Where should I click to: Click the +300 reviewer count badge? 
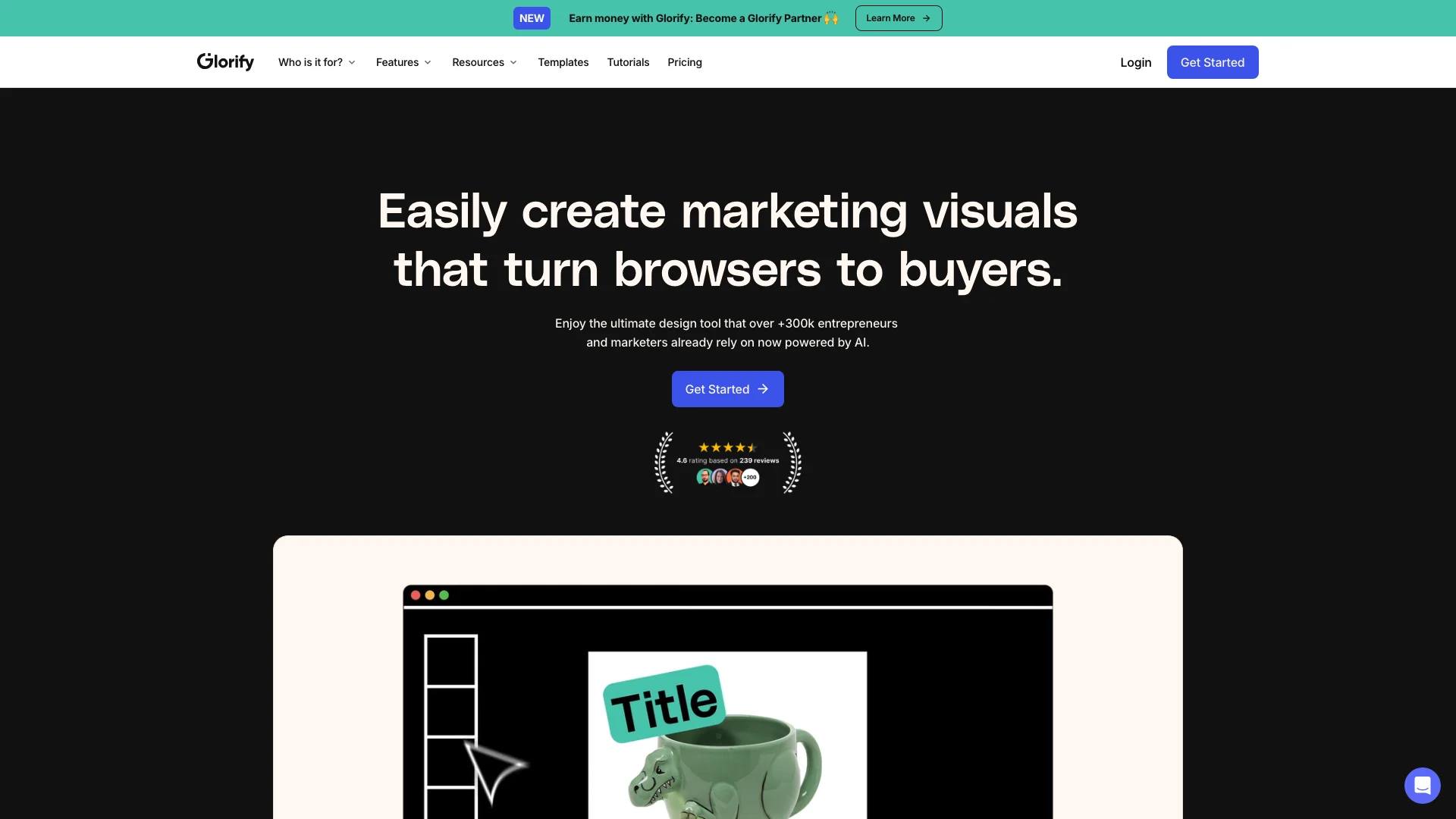pos(749,477)
